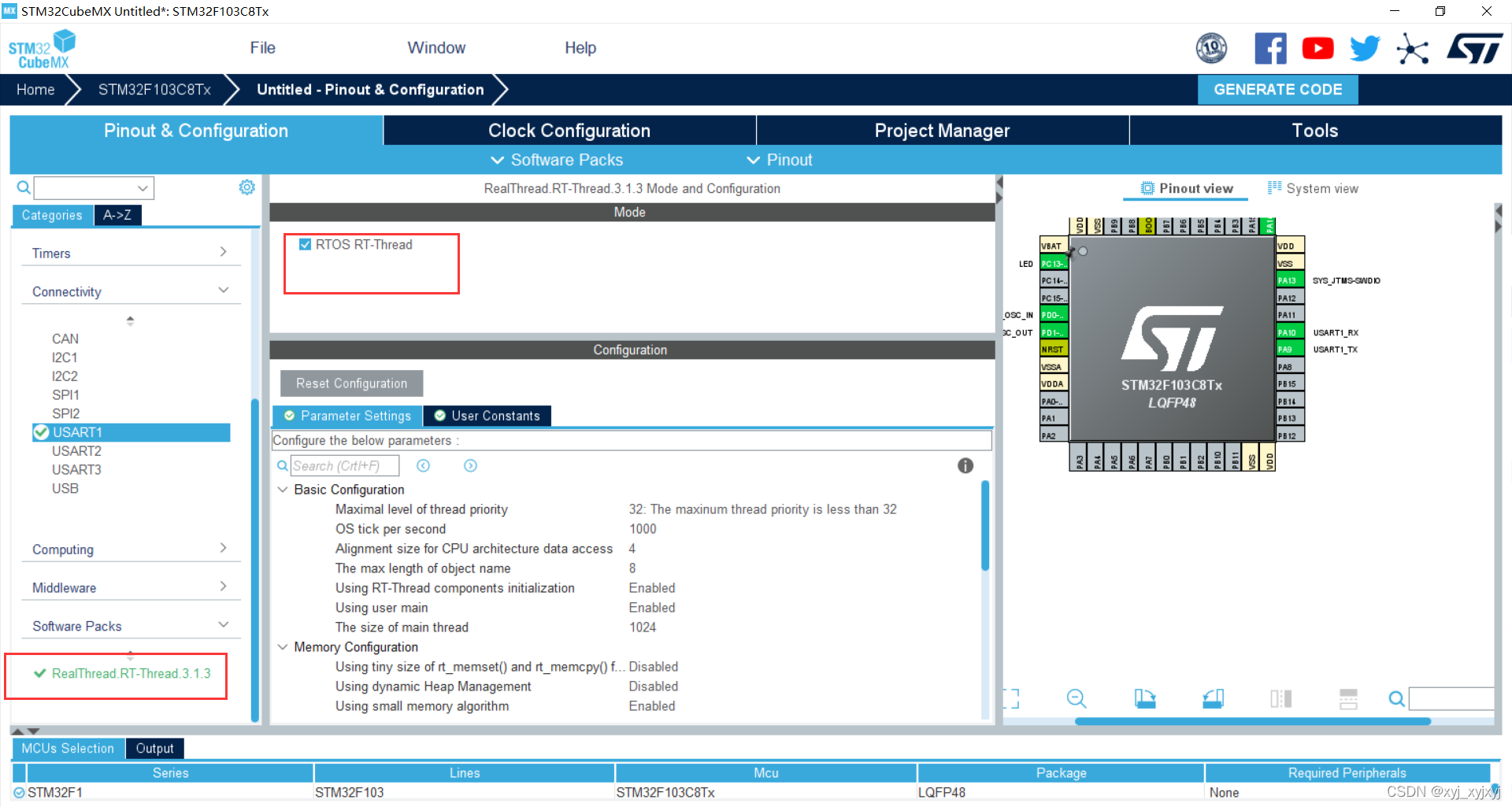Image resolution: width=1512 pixels, height=807 pixels.
Task: Select PA13 SWDIO pin on chip
Action: click(1290, 280)
